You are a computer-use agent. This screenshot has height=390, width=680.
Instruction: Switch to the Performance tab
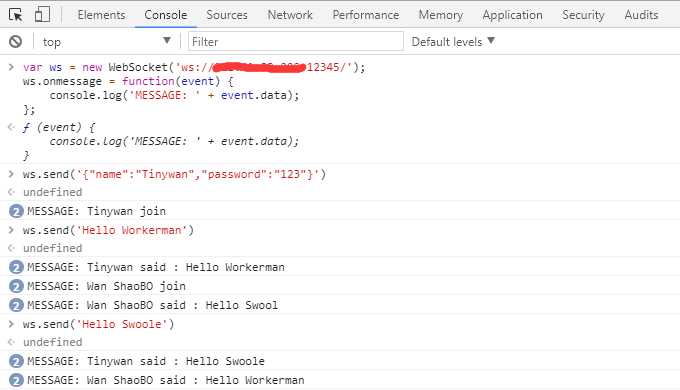point(366,15)
